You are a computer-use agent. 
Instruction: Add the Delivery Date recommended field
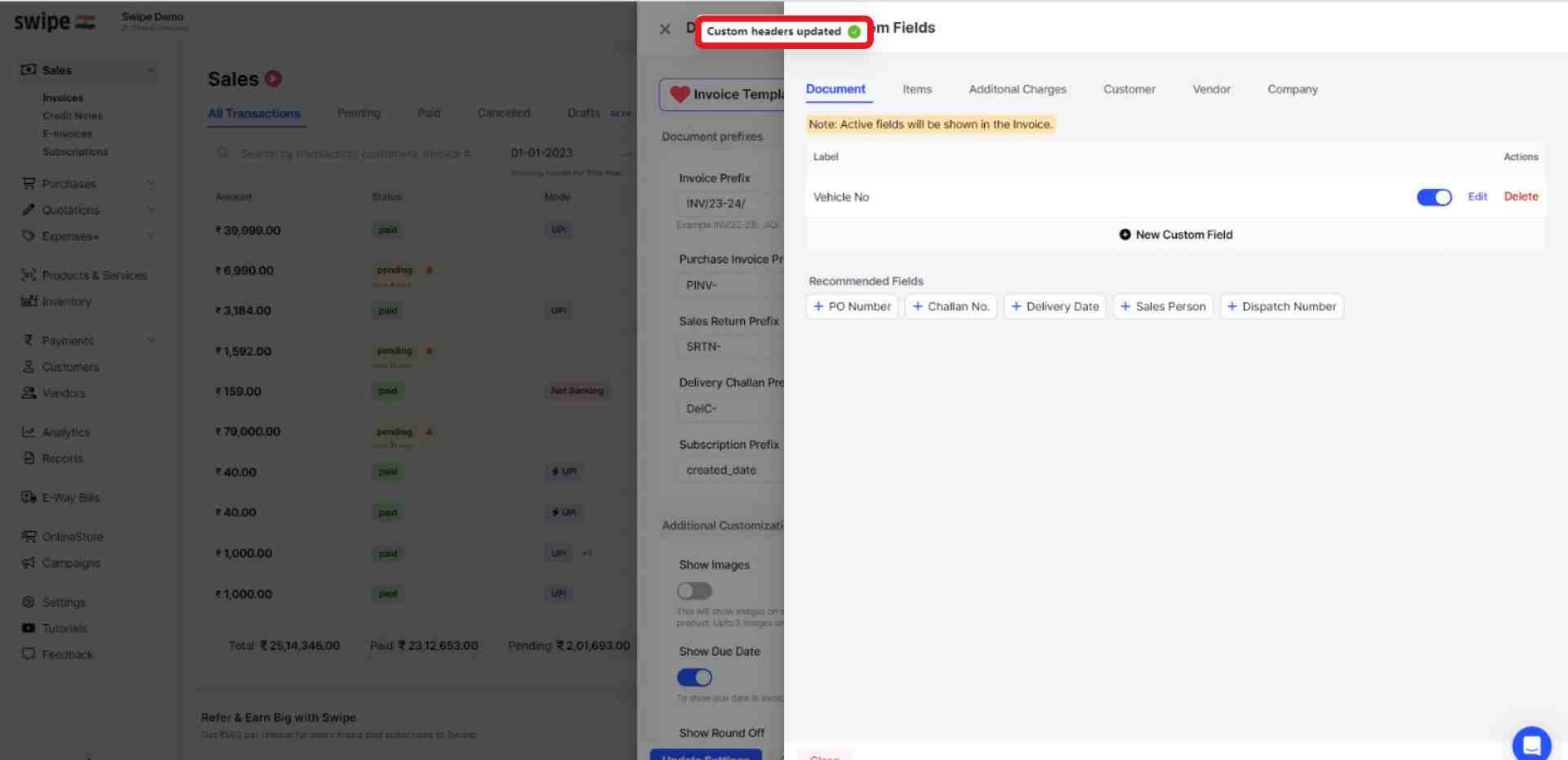(x=1054, y=306)
